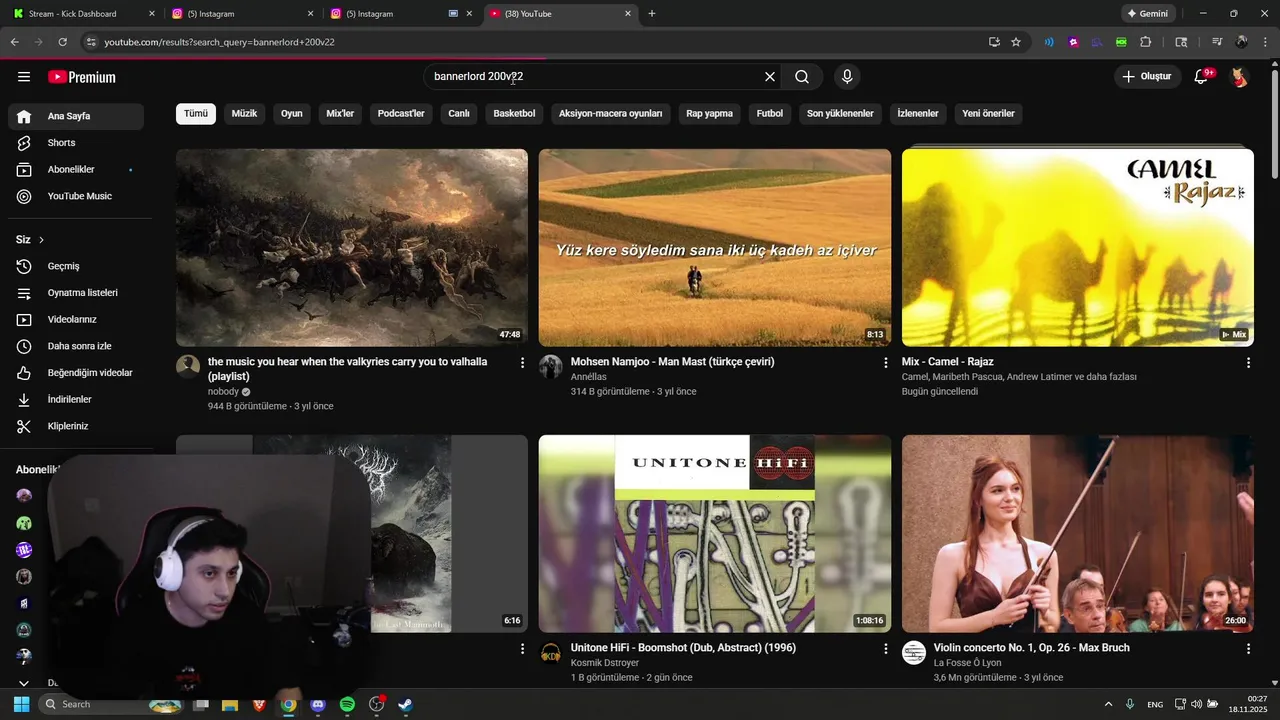Screen dimensions: 1280x720
Task: Click the Chrome address bar URL
Action: tap(219, 42)
